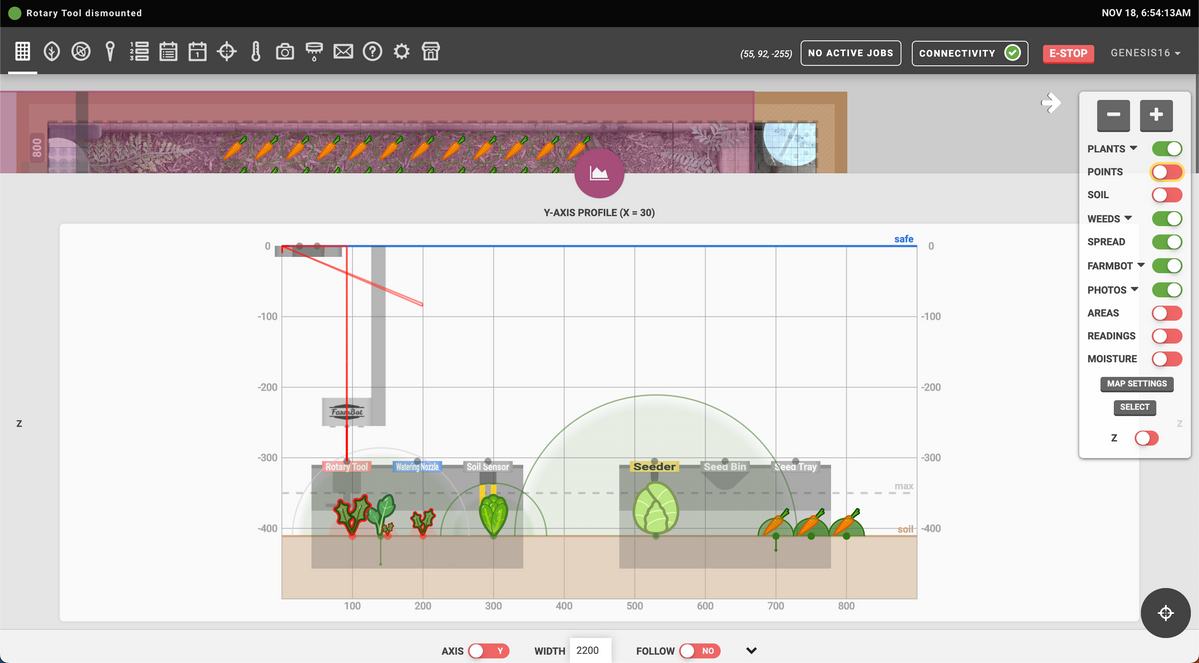1199x663 pixels.
Task: Click the Sensors thermometer icon
Action: click(x=255, y=50)
